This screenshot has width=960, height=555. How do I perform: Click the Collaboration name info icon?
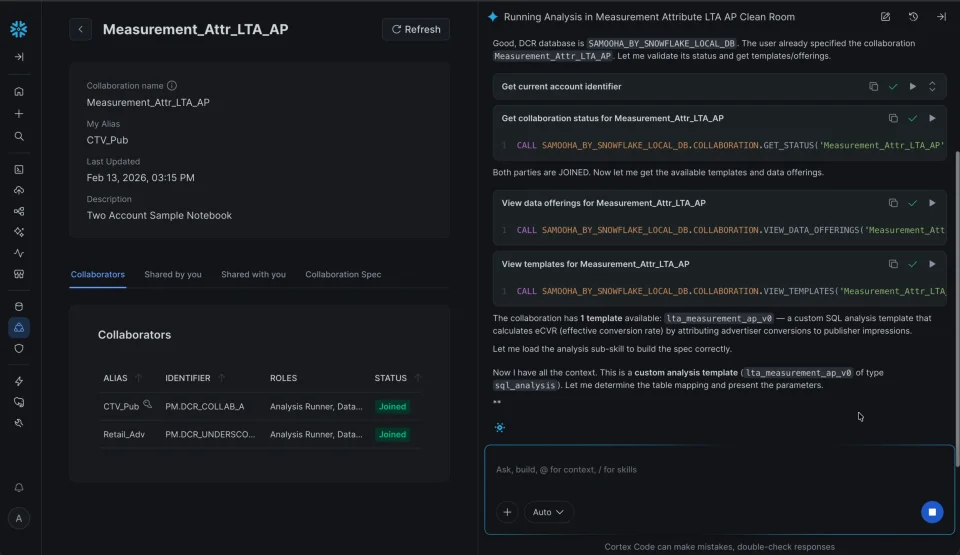[172, 86]
